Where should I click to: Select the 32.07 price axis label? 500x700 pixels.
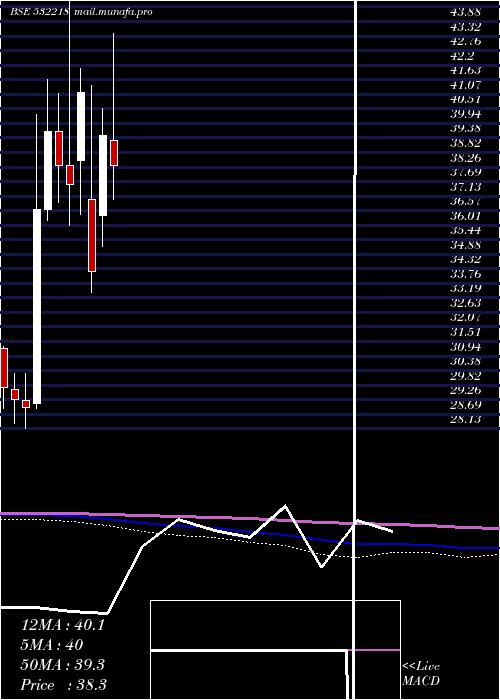(x=466, y=318)
